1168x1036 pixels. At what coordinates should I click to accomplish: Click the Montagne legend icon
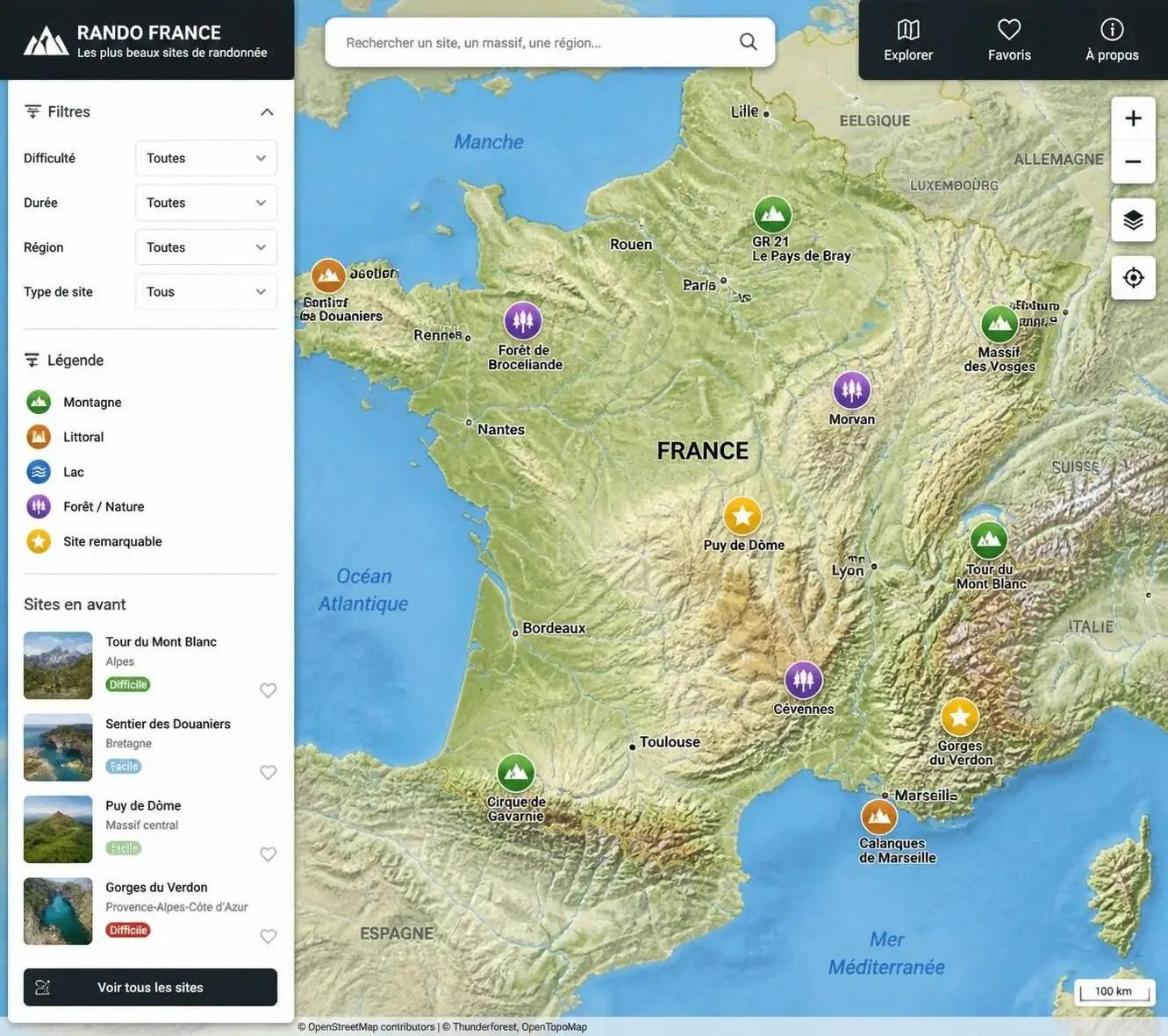[39, 402]
